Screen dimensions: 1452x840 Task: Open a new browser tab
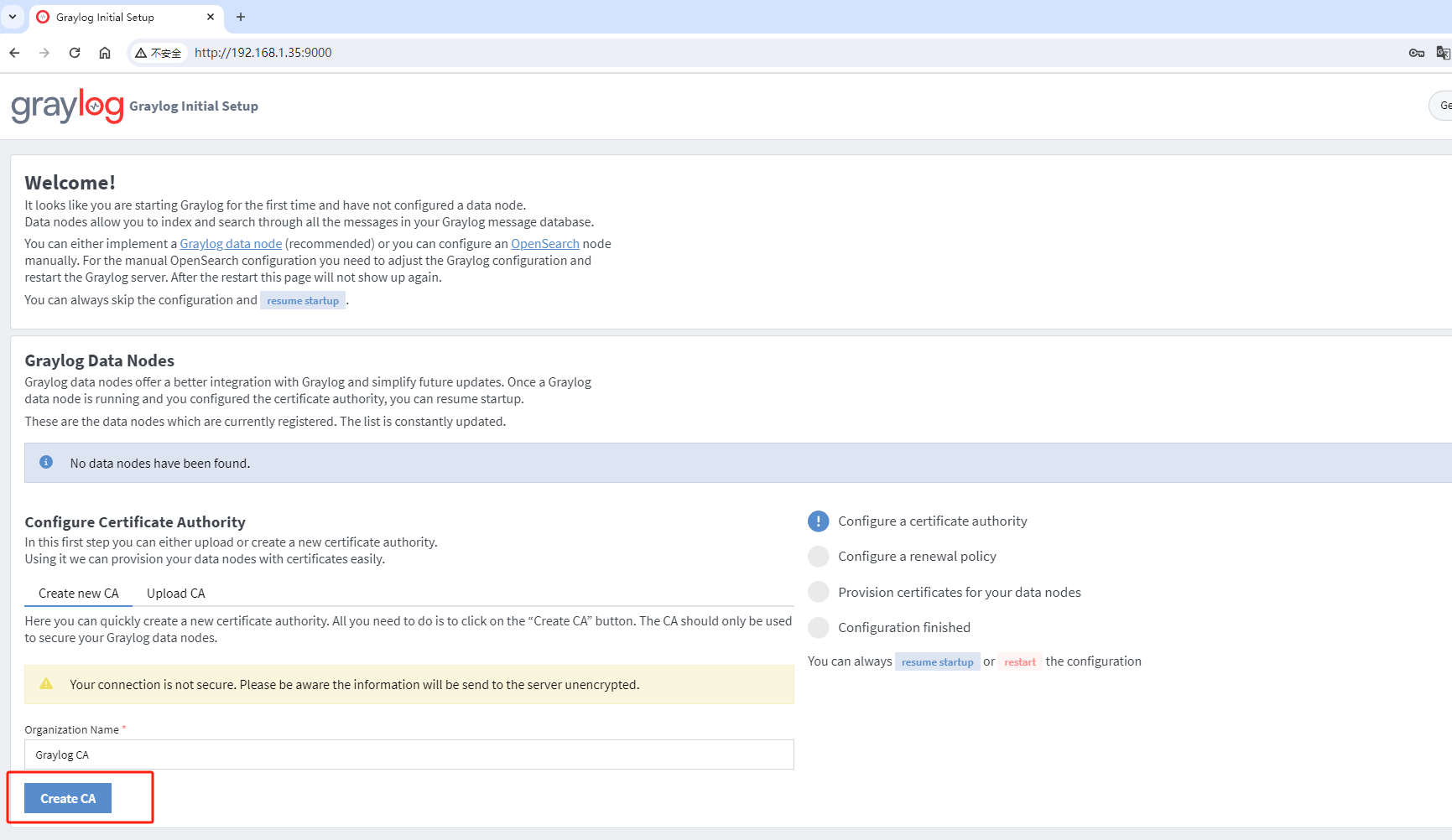(x=241, y=17)
